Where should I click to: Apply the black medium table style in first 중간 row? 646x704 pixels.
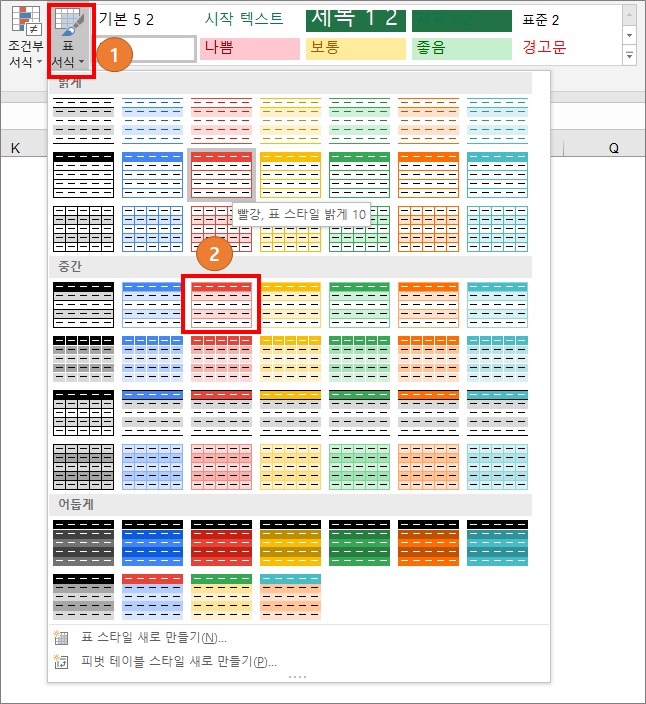(x=83, y=305)
